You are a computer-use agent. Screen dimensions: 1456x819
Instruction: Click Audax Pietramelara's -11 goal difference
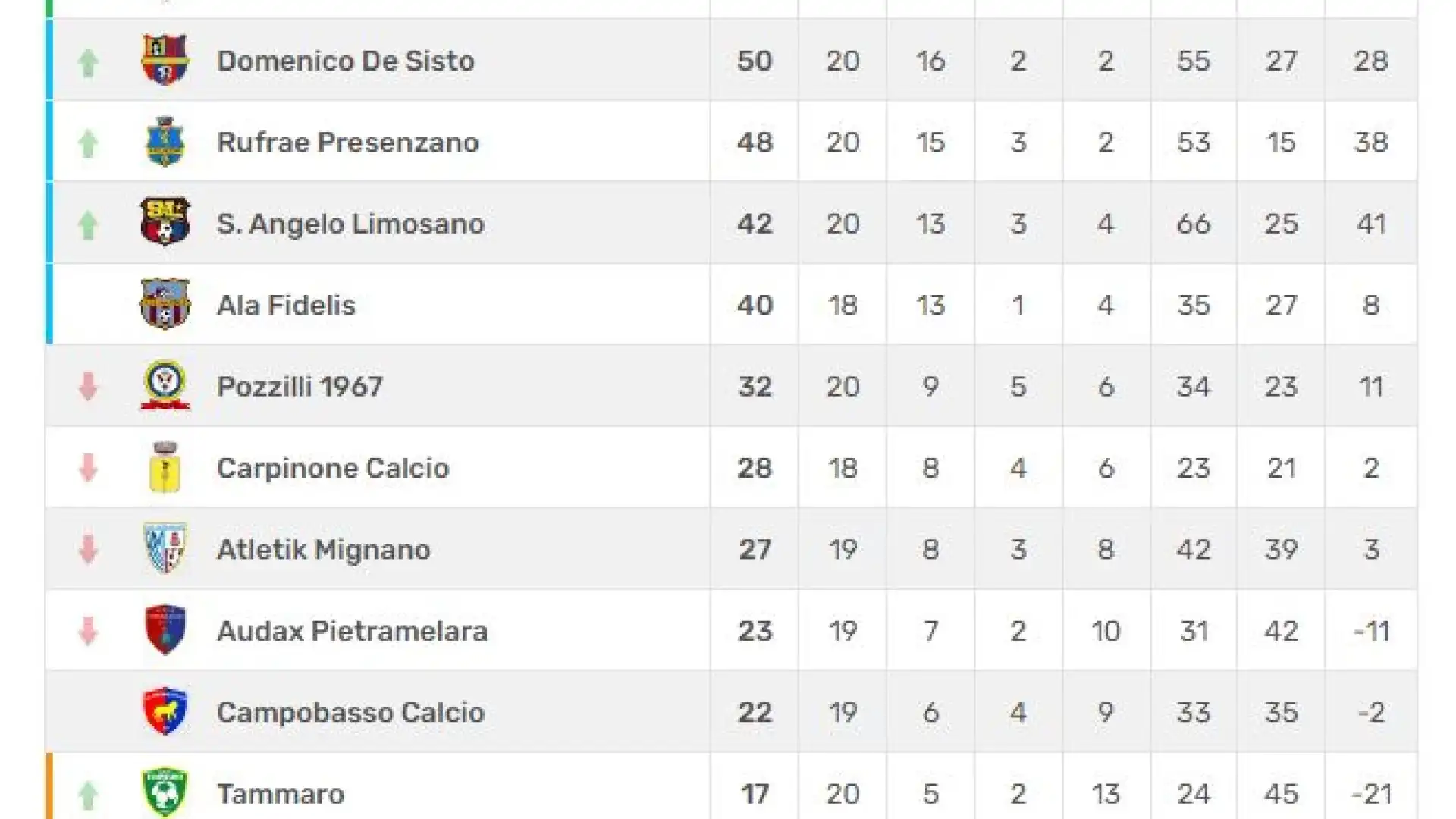click(x=1371, y=631)
